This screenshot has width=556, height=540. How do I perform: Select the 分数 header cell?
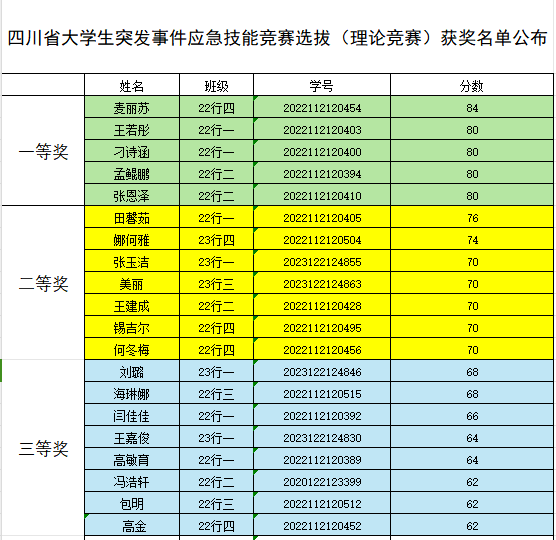click(472, 85)
